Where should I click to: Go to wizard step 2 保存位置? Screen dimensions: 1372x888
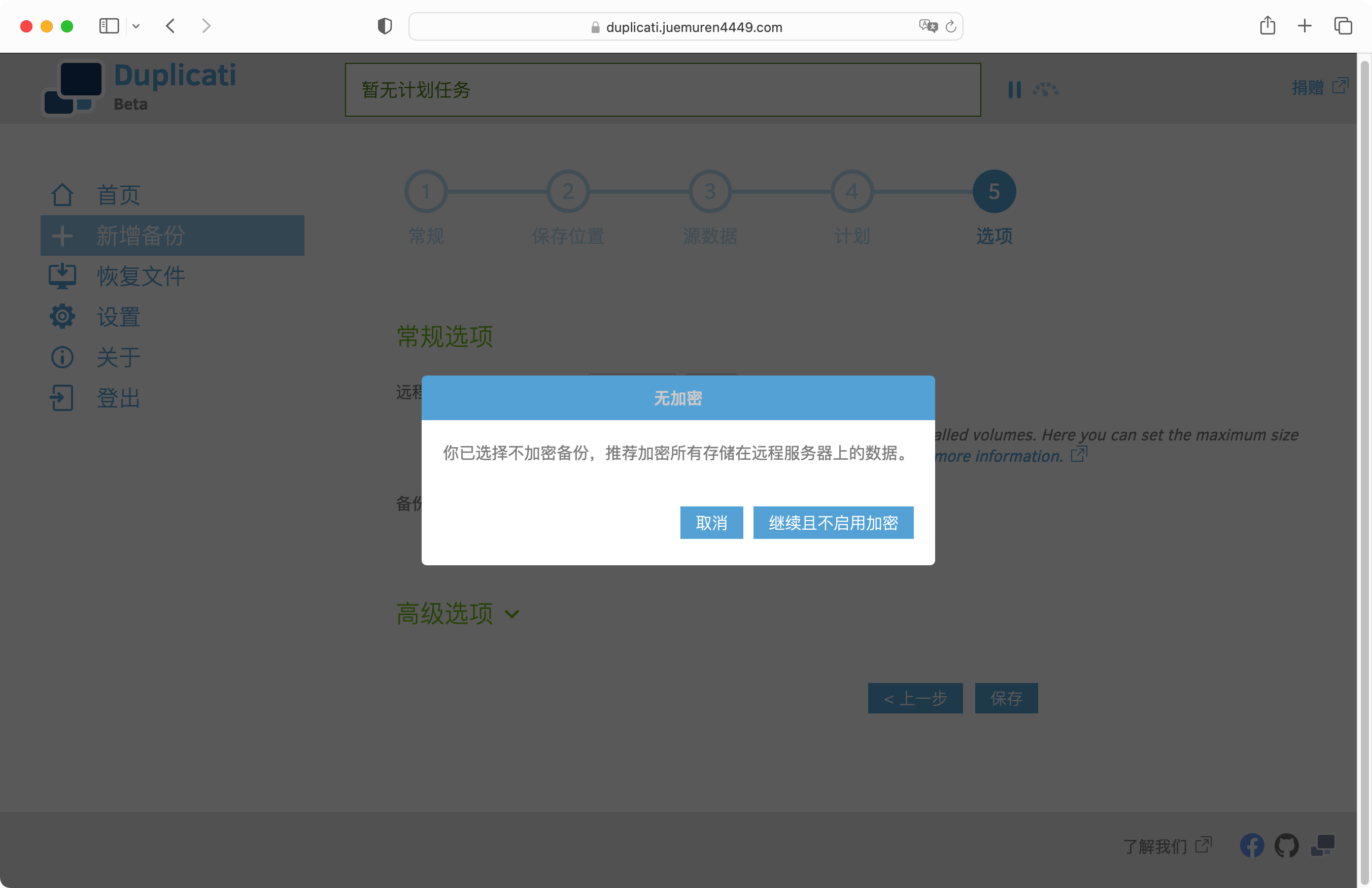point(568,191)
